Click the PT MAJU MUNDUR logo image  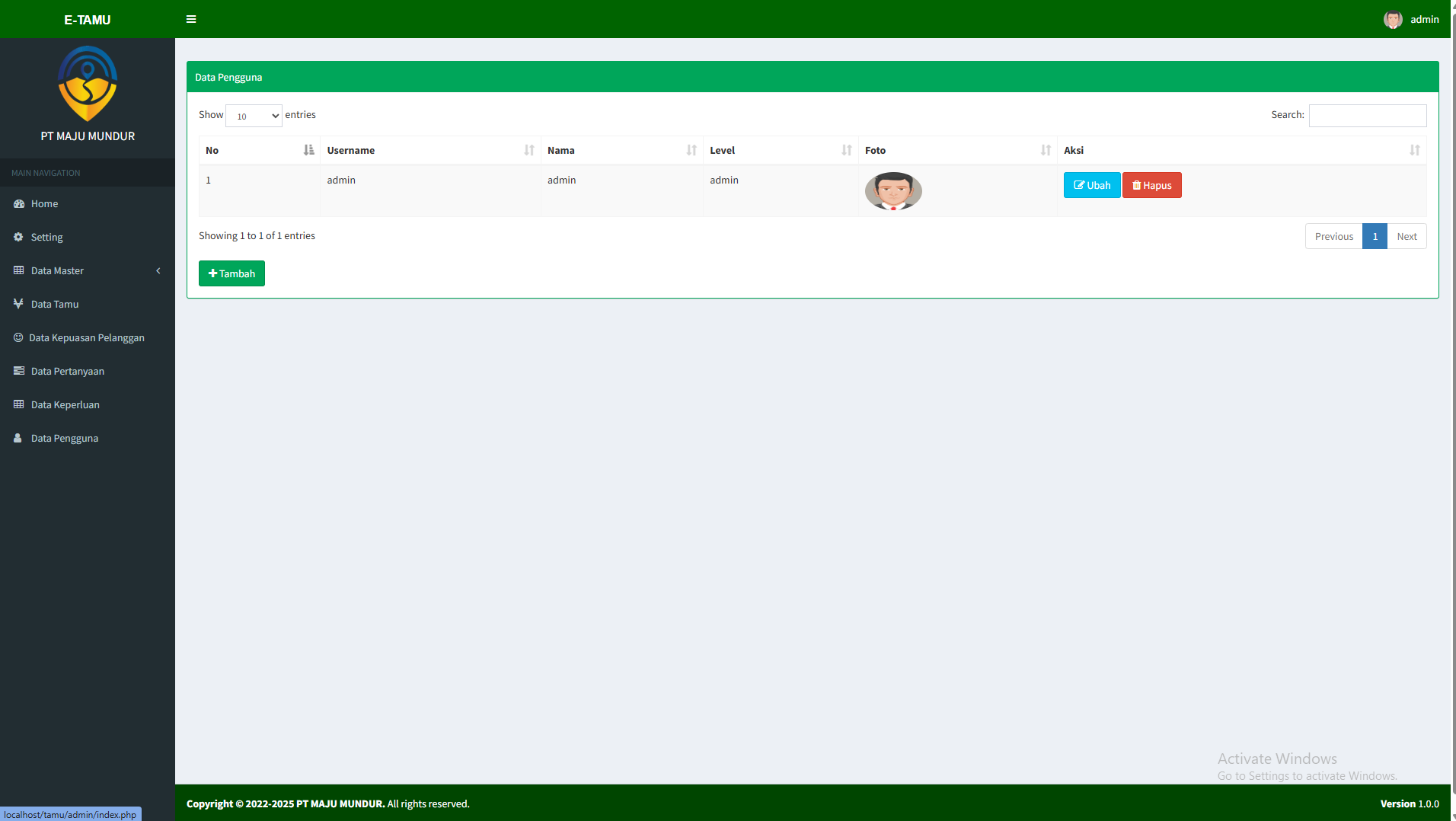click(x=88, y=84)
